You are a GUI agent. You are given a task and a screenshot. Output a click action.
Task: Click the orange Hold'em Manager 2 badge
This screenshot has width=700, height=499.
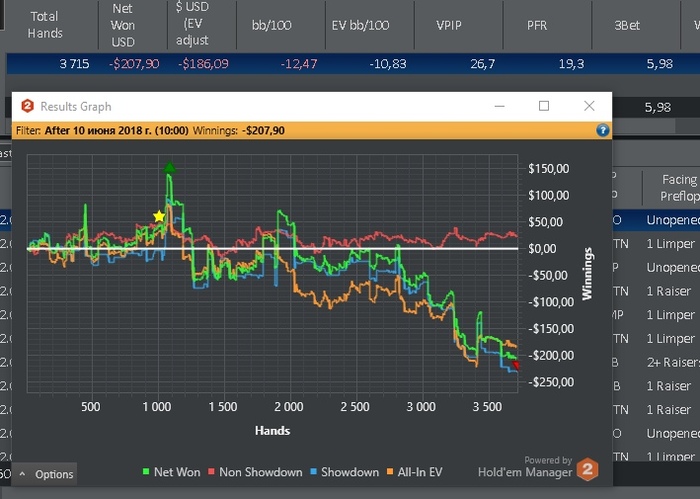(588, 469)
